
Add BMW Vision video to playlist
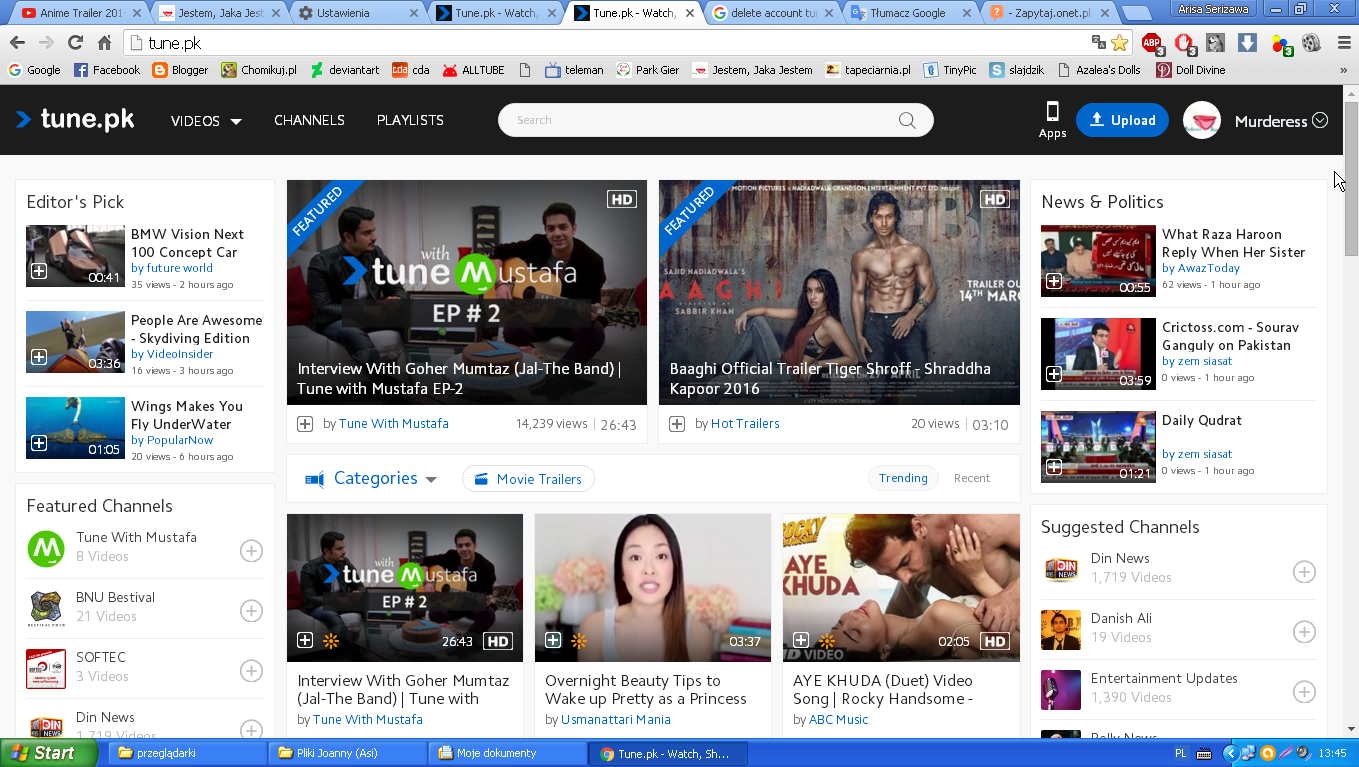(x=38, y=271)
